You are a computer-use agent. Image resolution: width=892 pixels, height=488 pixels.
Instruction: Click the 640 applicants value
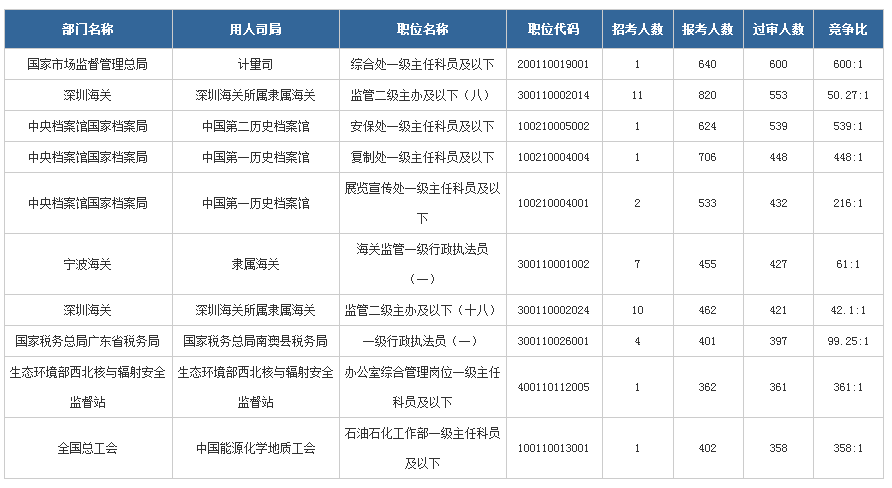[x=708, y=64]
